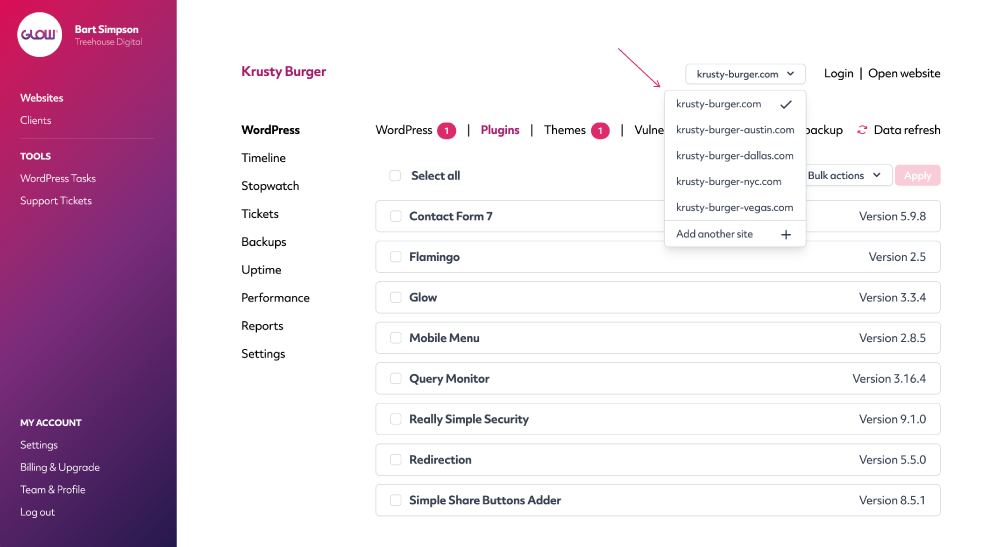Image resolution: width=1000 pixels, height=547 pixels.
Task: Open the Performance section
Action: (275, 298)
